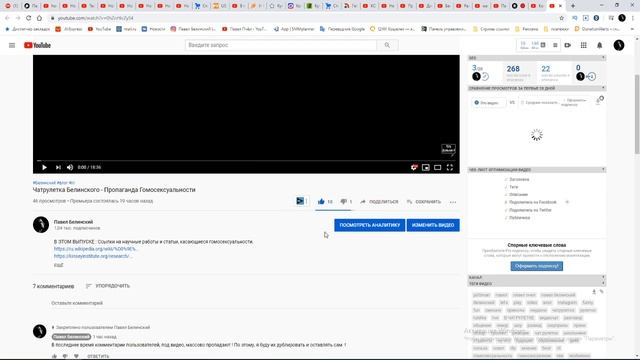
Task: Open the YouTube apps grid
Action: pos(584,45)
